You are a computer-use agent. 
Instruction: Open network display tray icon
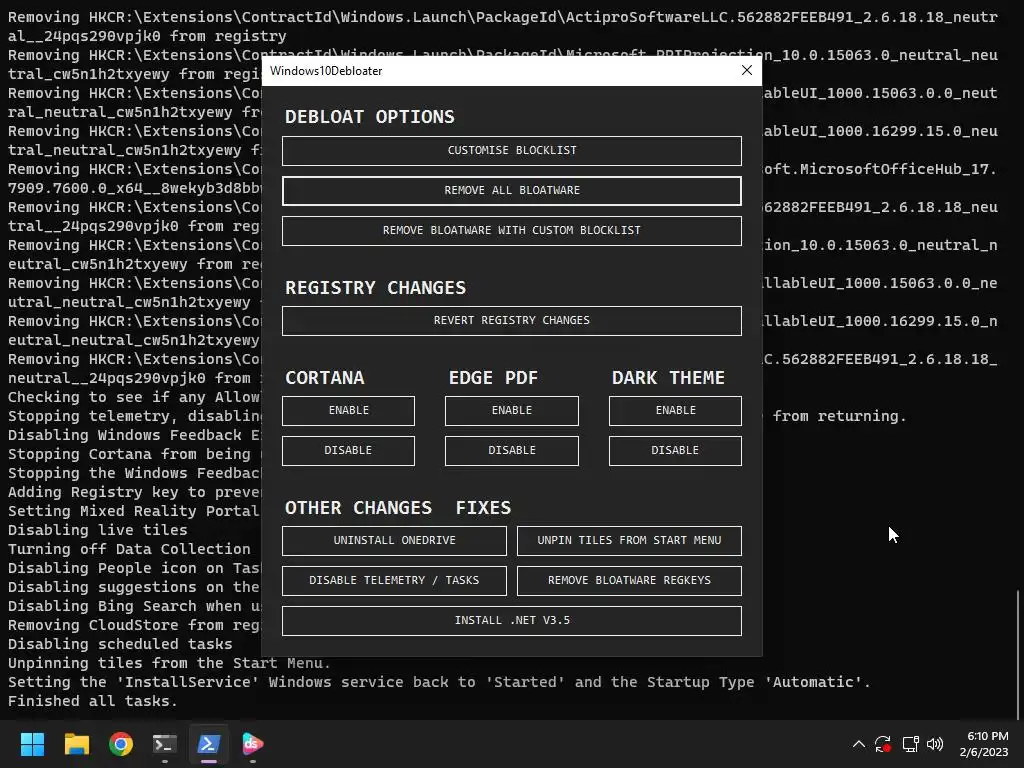coord(910,744)
